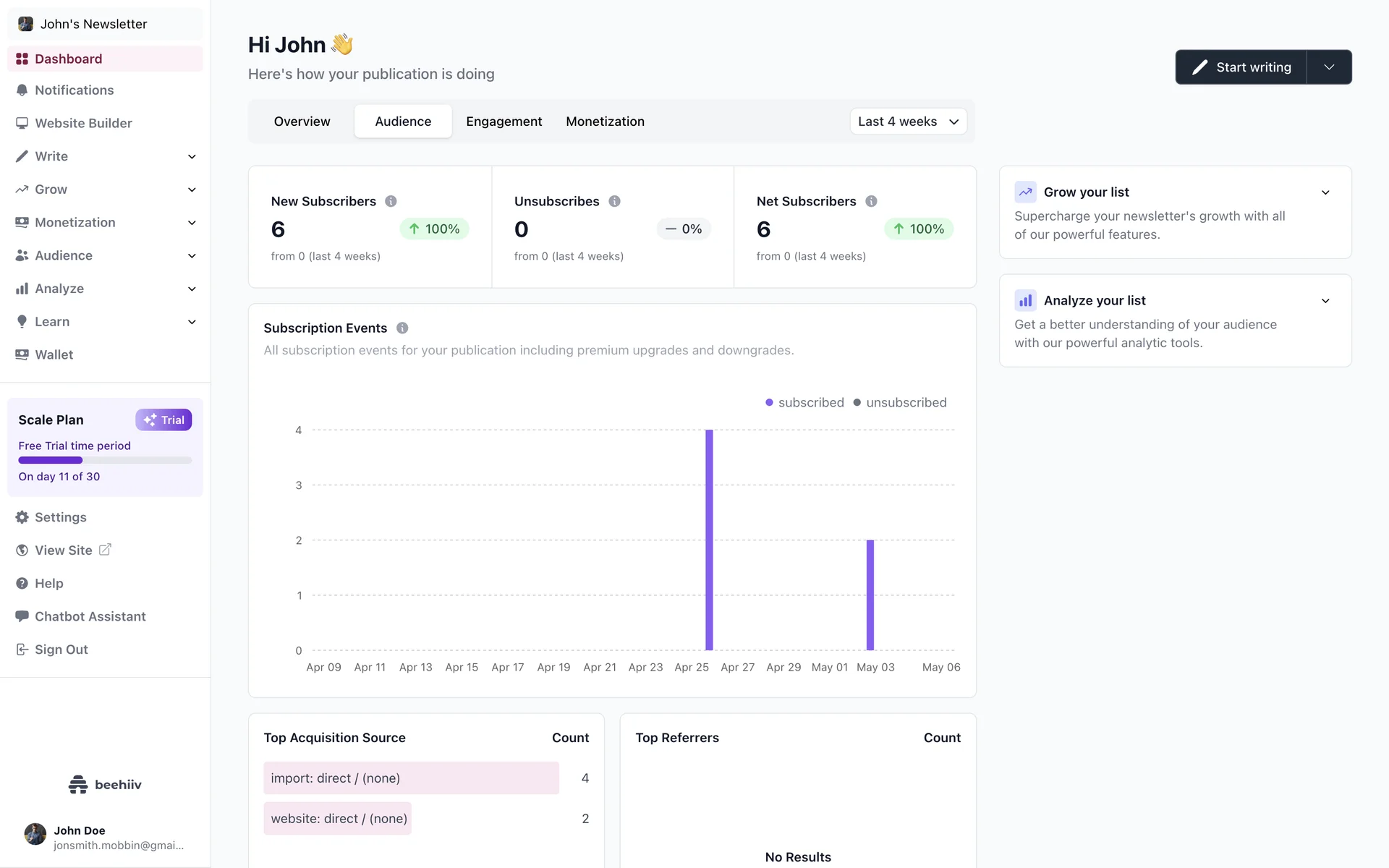
Task: Open the Last 4 weeks dropdown
Action: tap(908, 122)
